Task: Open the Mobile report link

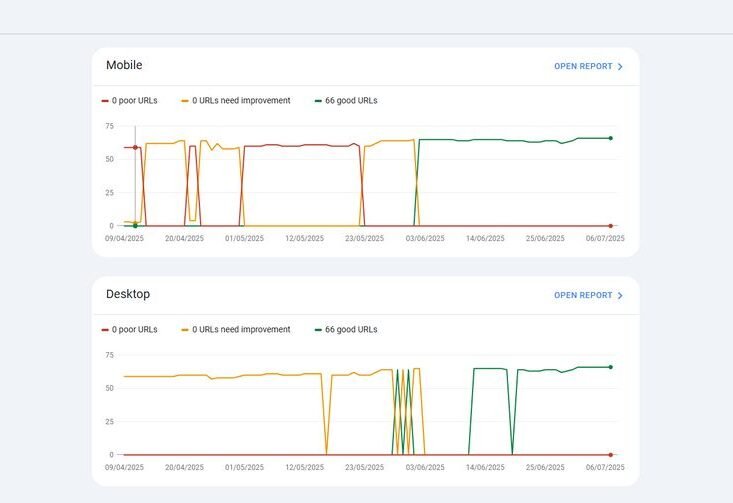Action: (583, 67)
